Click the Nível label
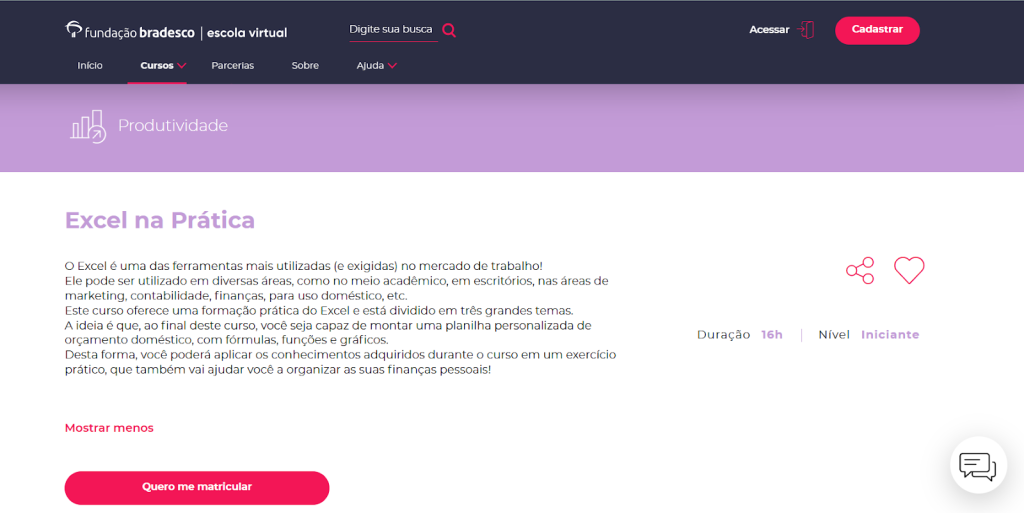Screen dimensions: 1024x513 point(834,335)
